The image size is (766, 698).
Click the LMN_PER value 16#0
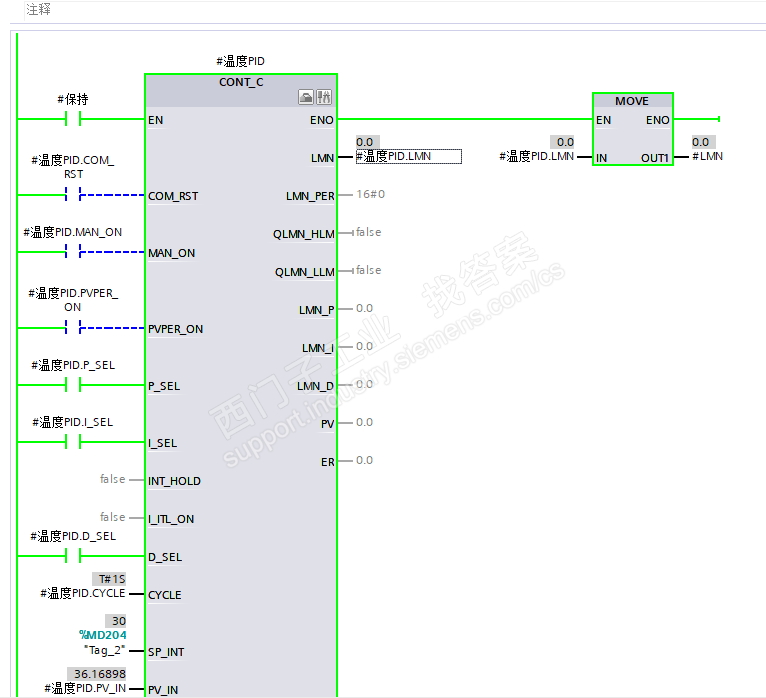click(370, 194)
